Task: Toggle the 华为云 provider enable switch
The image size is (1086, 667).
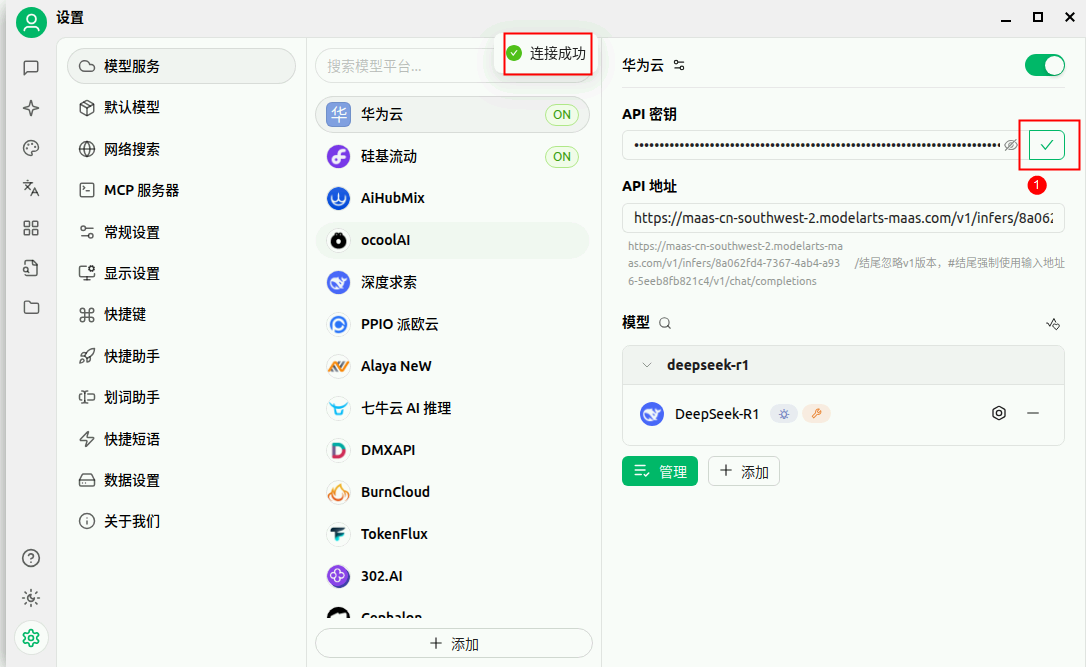Action: (1044, 66)
